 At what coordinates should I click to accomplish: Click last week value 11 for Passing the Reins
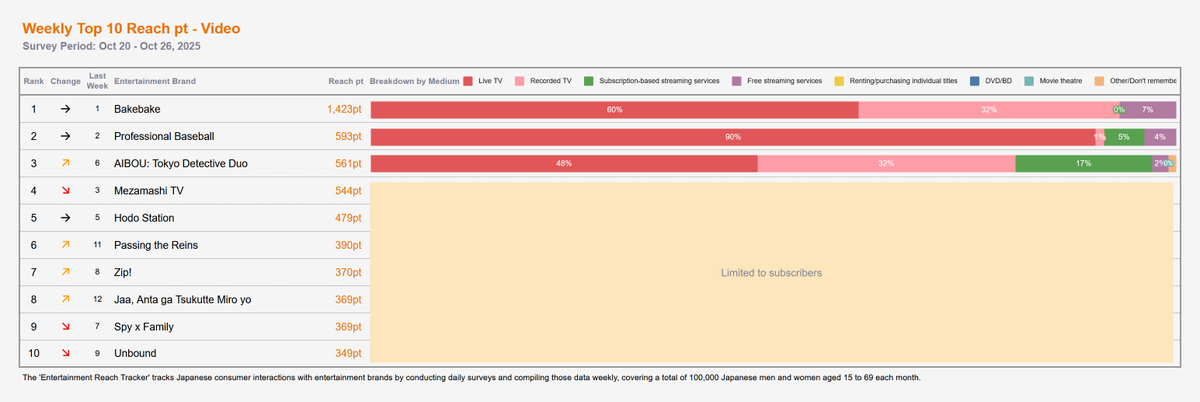click(x=98, y=245)
